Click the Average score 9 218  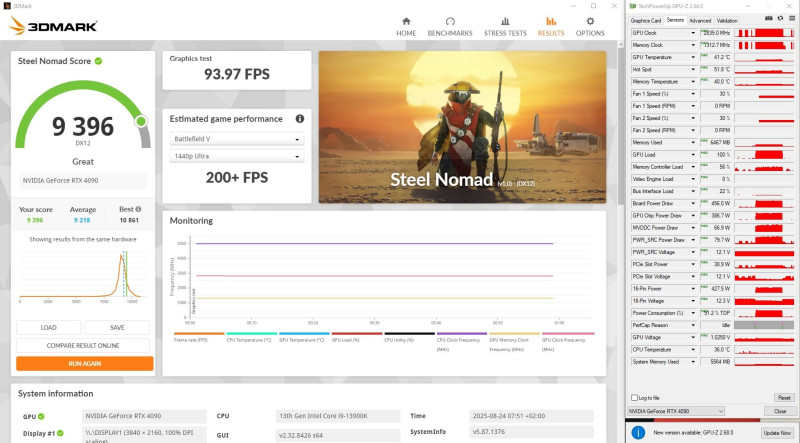coord(82,220)
